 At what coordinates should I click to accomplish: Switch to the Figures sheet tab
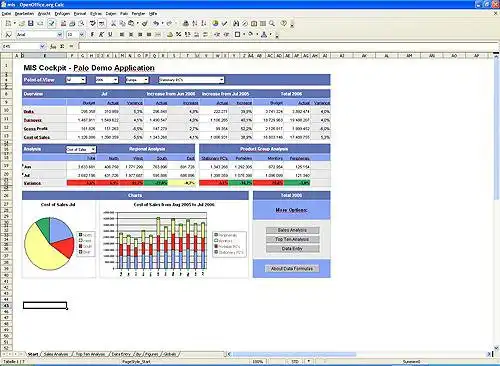point(152,354)
